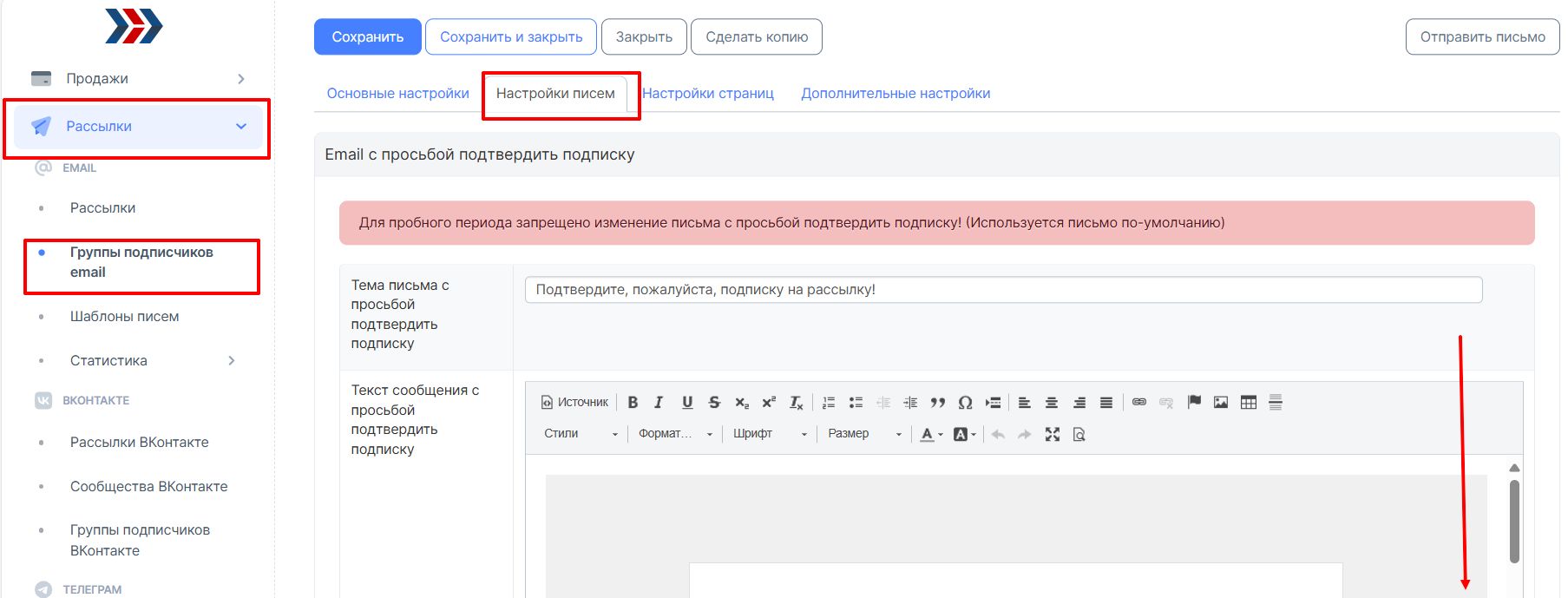Expand the Статистика submenu arrow

coord(232,361)
